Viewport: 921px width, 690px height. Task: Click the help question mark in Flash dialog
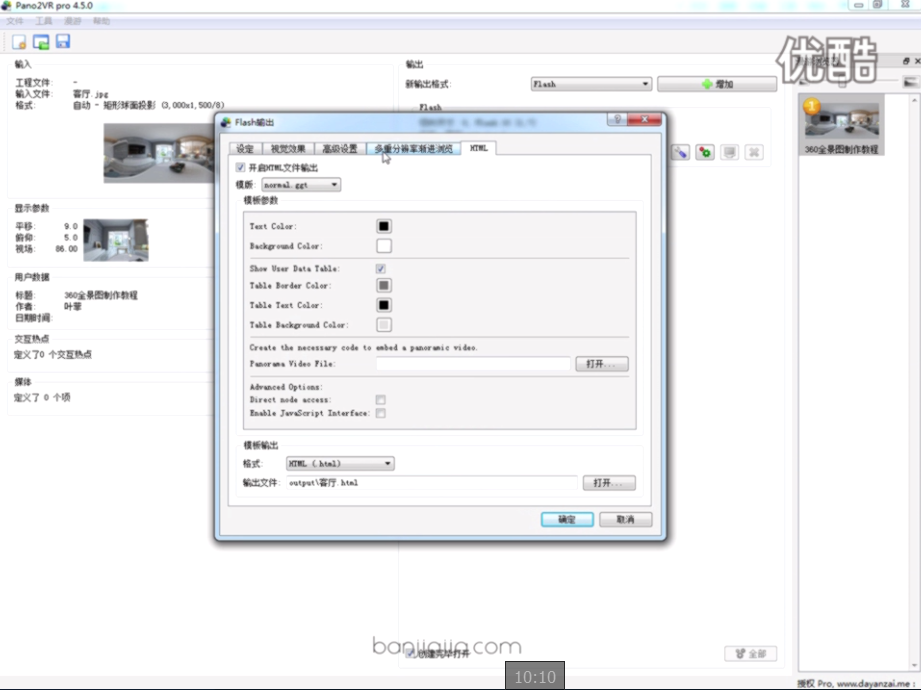coord(617,119)
